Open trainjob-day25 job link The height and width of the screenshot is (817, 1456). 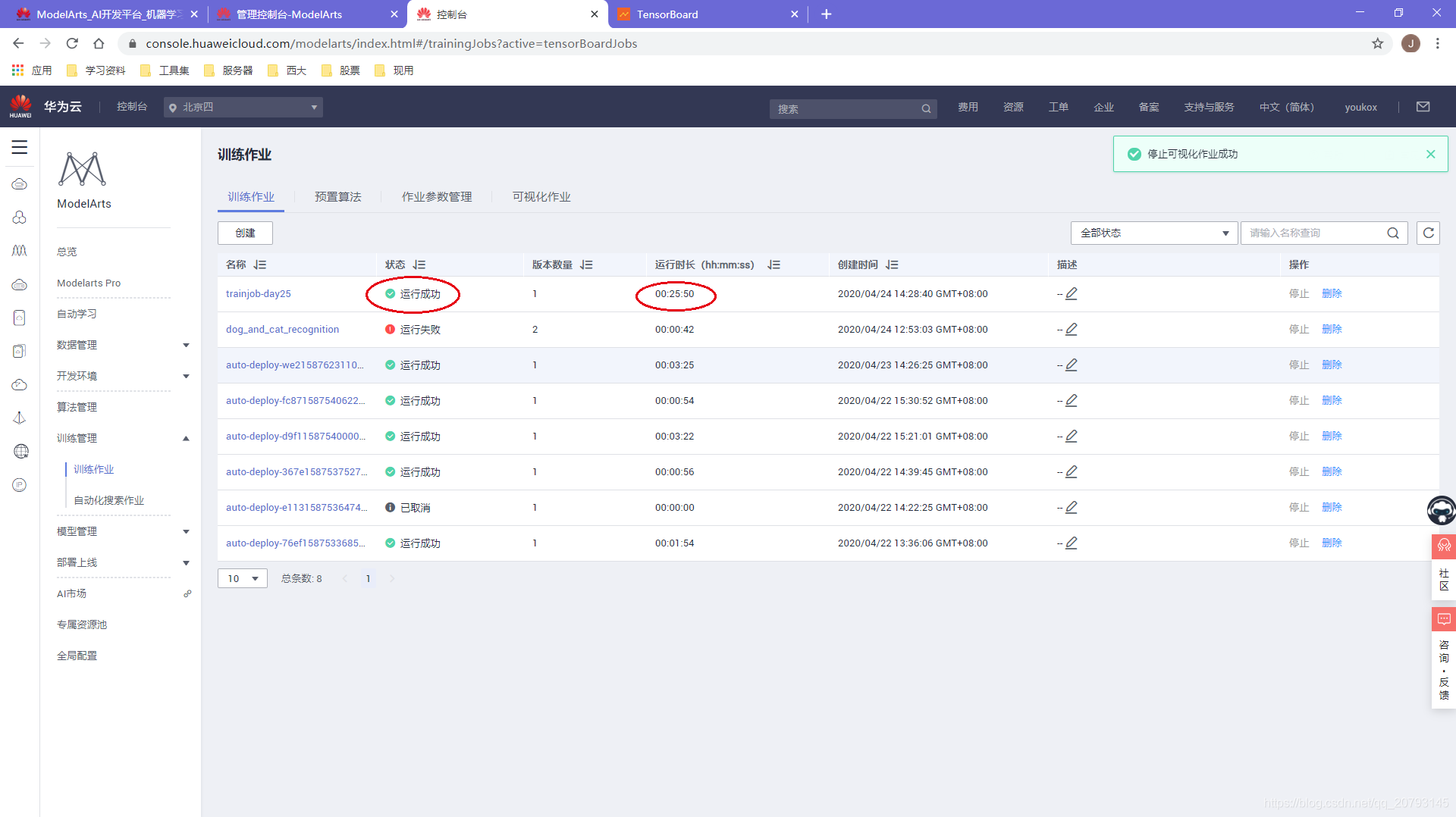click(x=259, y=293)
